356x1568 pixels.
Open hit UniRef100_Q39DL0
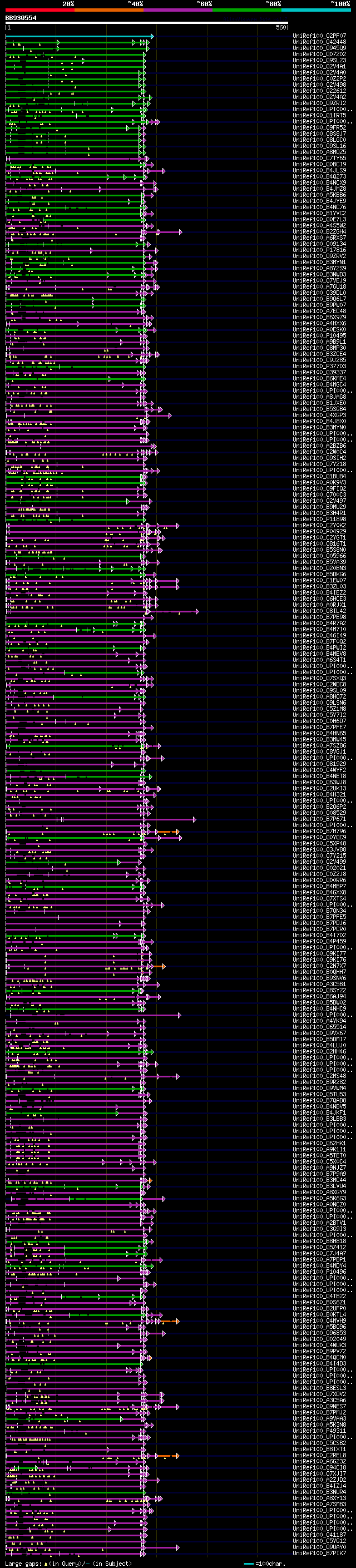319,293
